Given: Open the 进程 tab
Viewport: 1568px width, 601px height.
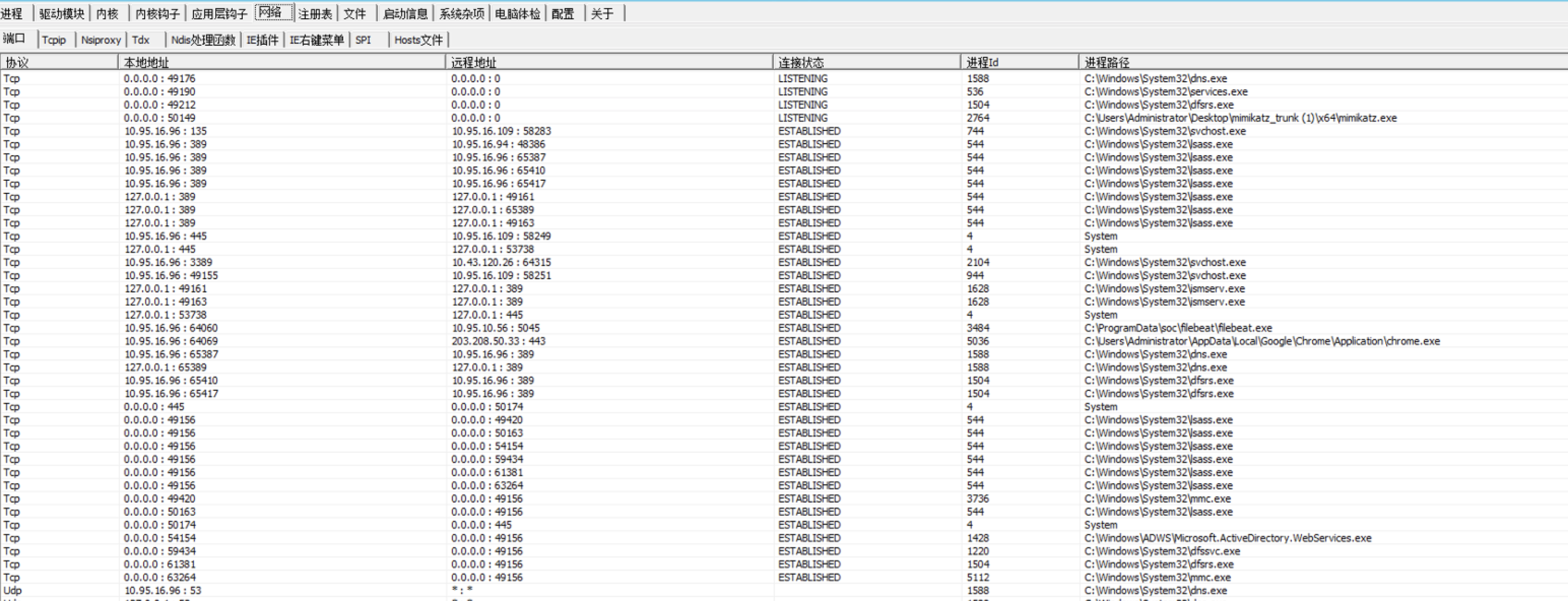Looking at the screenshot, I should (12, 13).
